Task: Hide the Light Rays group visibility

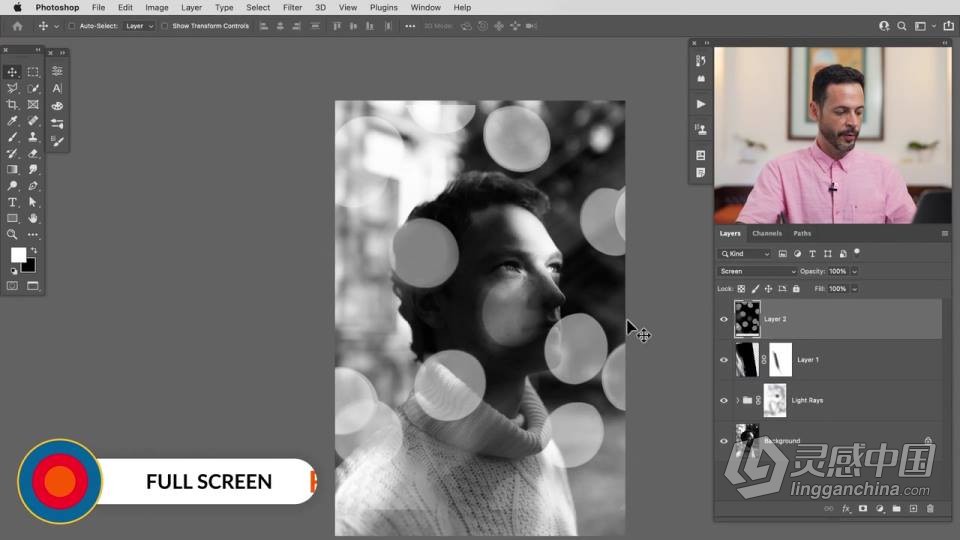Action: pyautogui.click(x=724, y=400)
